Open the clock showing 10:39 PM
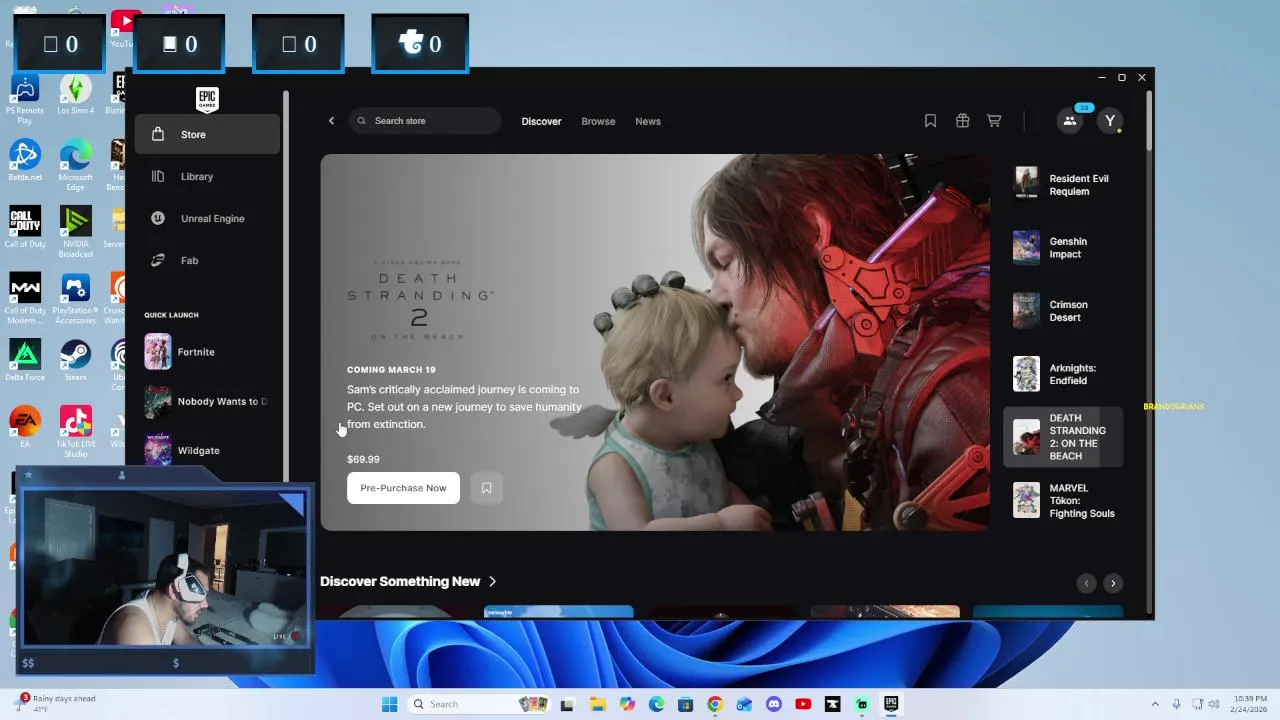Viewport: 1280px width, 720px height. [1249, 704]
